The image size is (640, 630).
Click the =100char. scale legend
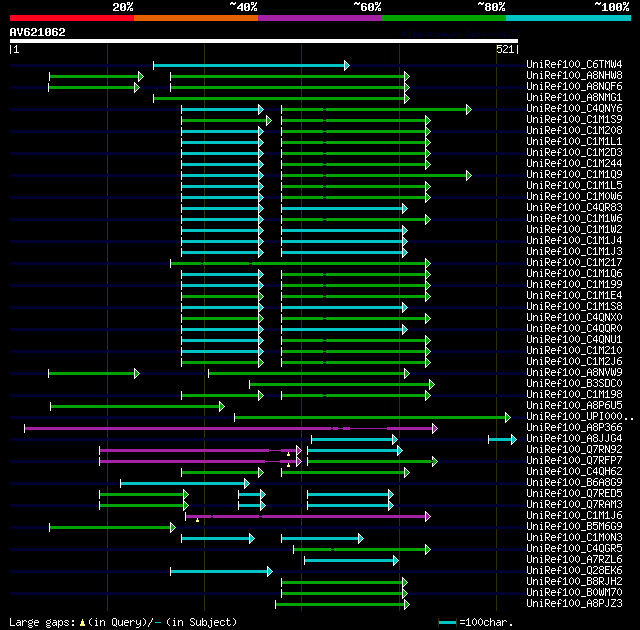tap(476, 622)
